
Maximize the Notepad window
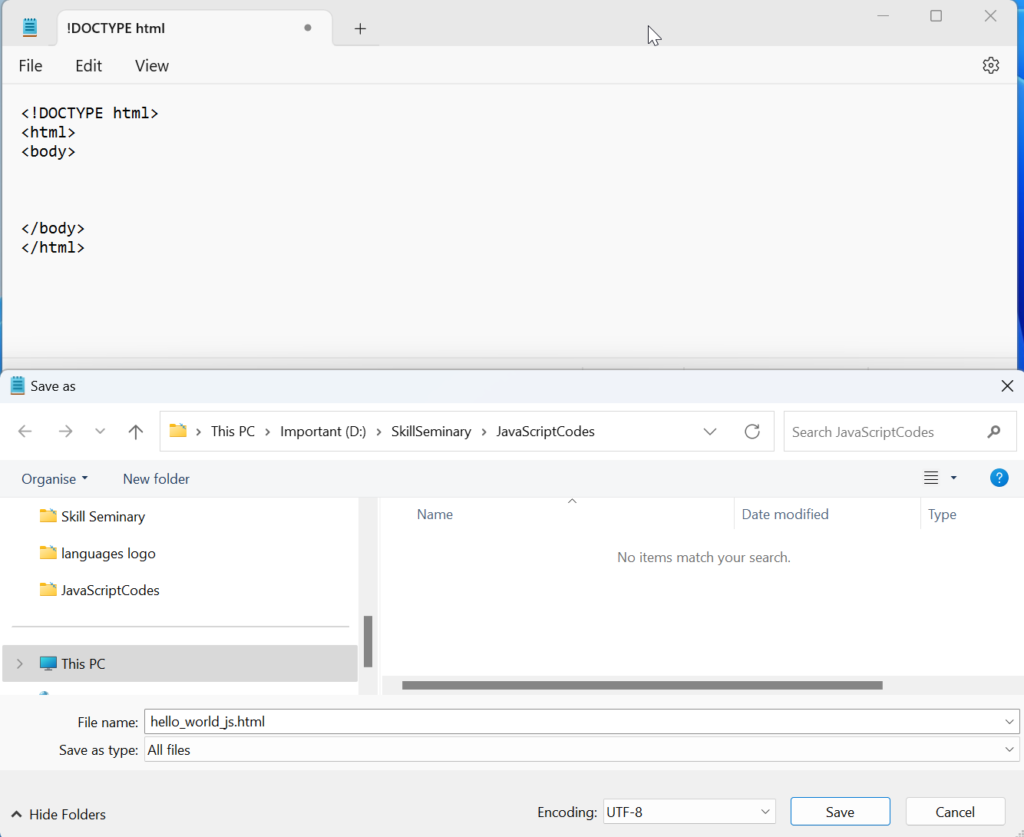936,16
